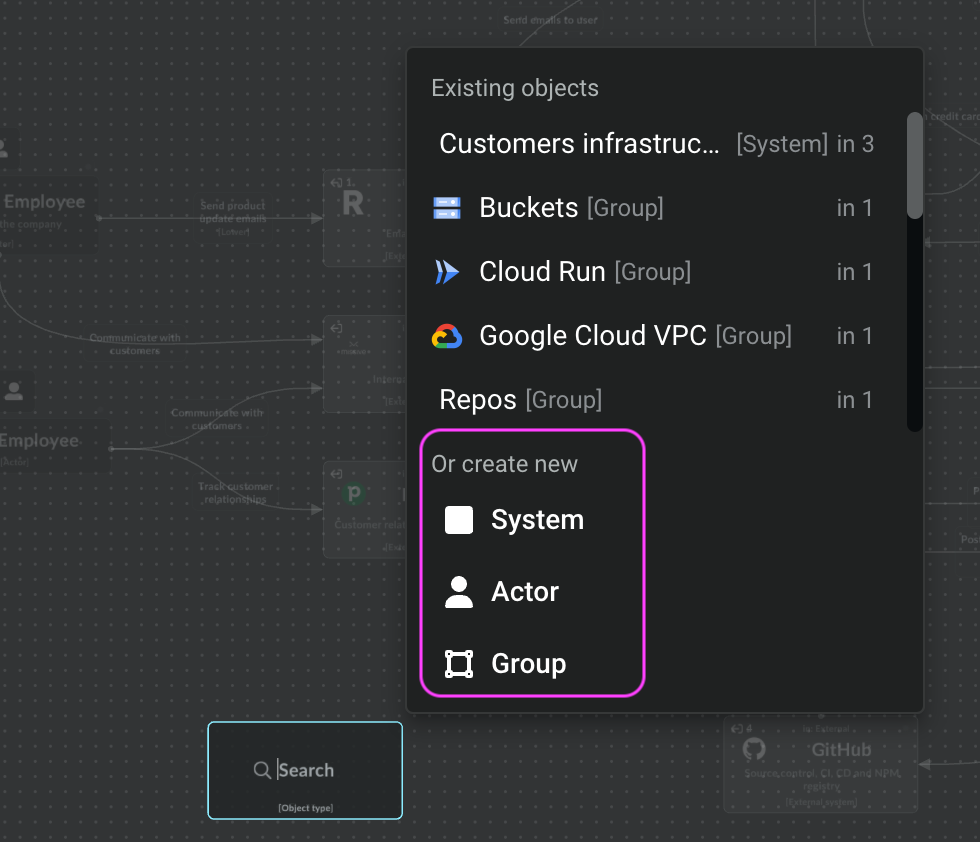Click the Google Cloud VPC logo

[x=447, y=337]
